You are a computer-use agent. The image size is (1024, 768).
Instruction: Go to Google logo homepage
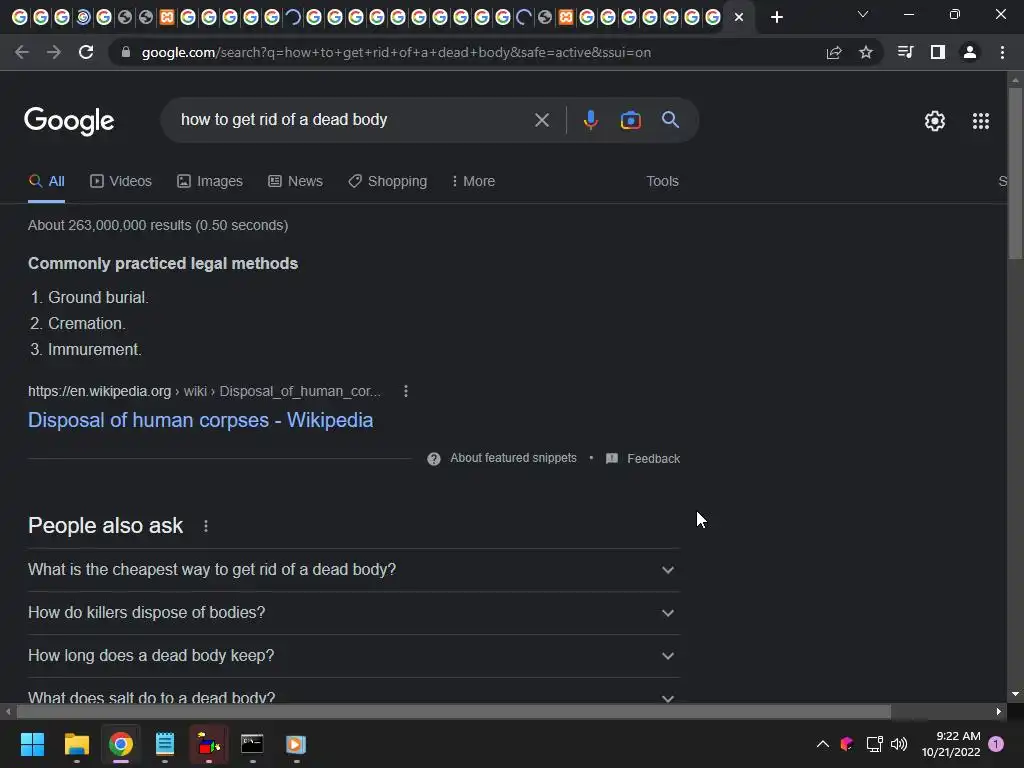click(x=69, y=121)
